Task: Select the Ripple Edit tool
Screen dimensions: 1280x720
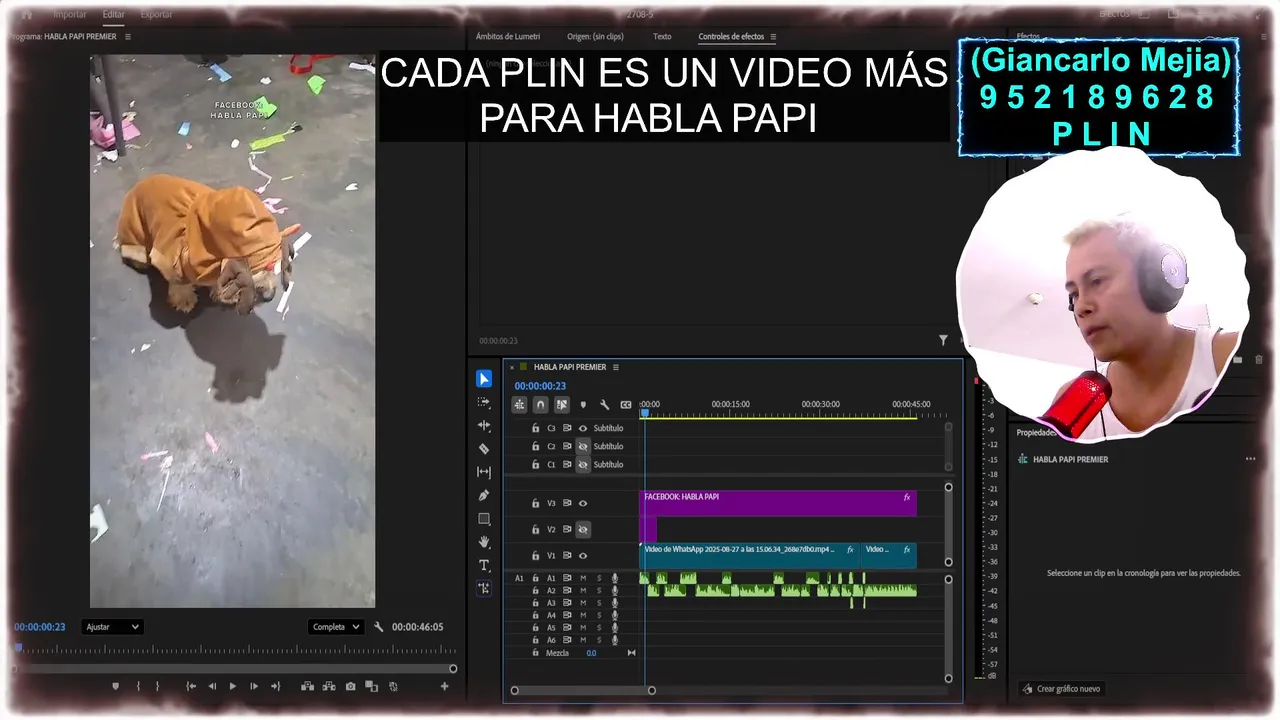Action: pyautogui.click(x=484, y=425)
